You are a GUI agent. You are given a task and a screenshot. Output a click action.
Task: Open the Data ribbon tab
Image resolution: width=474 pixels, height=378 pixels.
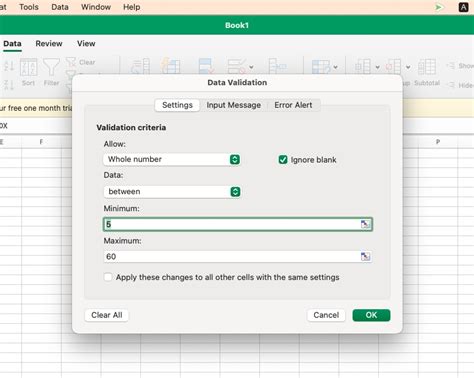pyautogui.click(x=12, y=44)
